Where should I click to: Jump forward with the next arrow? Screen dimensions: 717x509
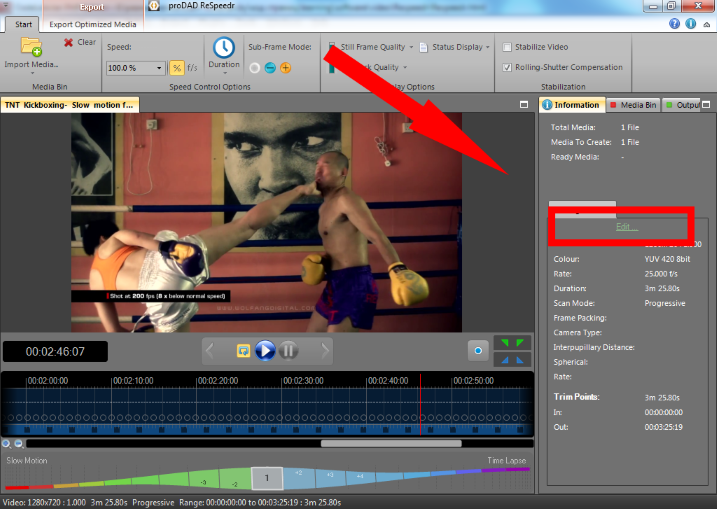click(324, 350)
